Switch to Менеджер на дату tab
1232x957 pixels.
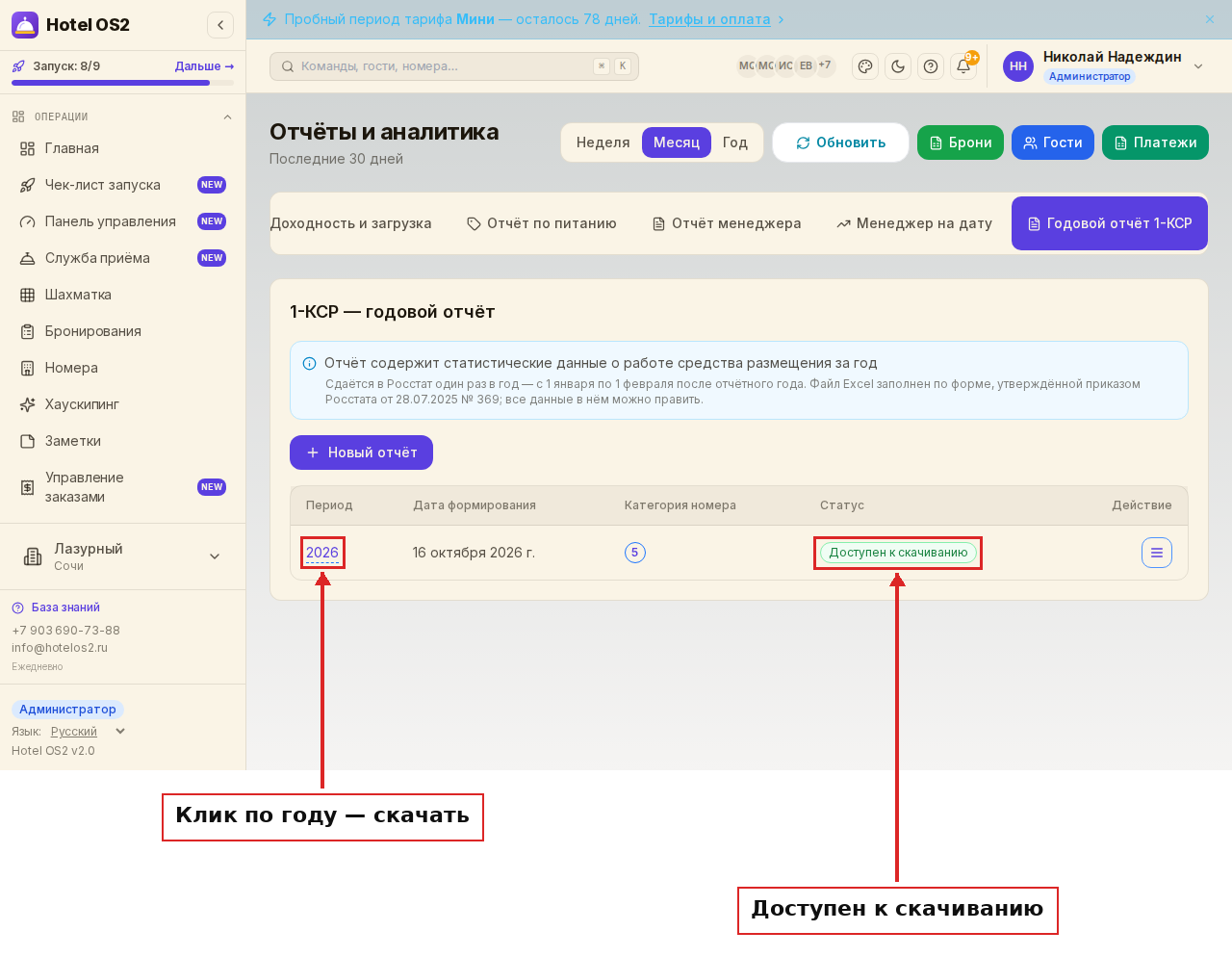(x=914, y=223)
